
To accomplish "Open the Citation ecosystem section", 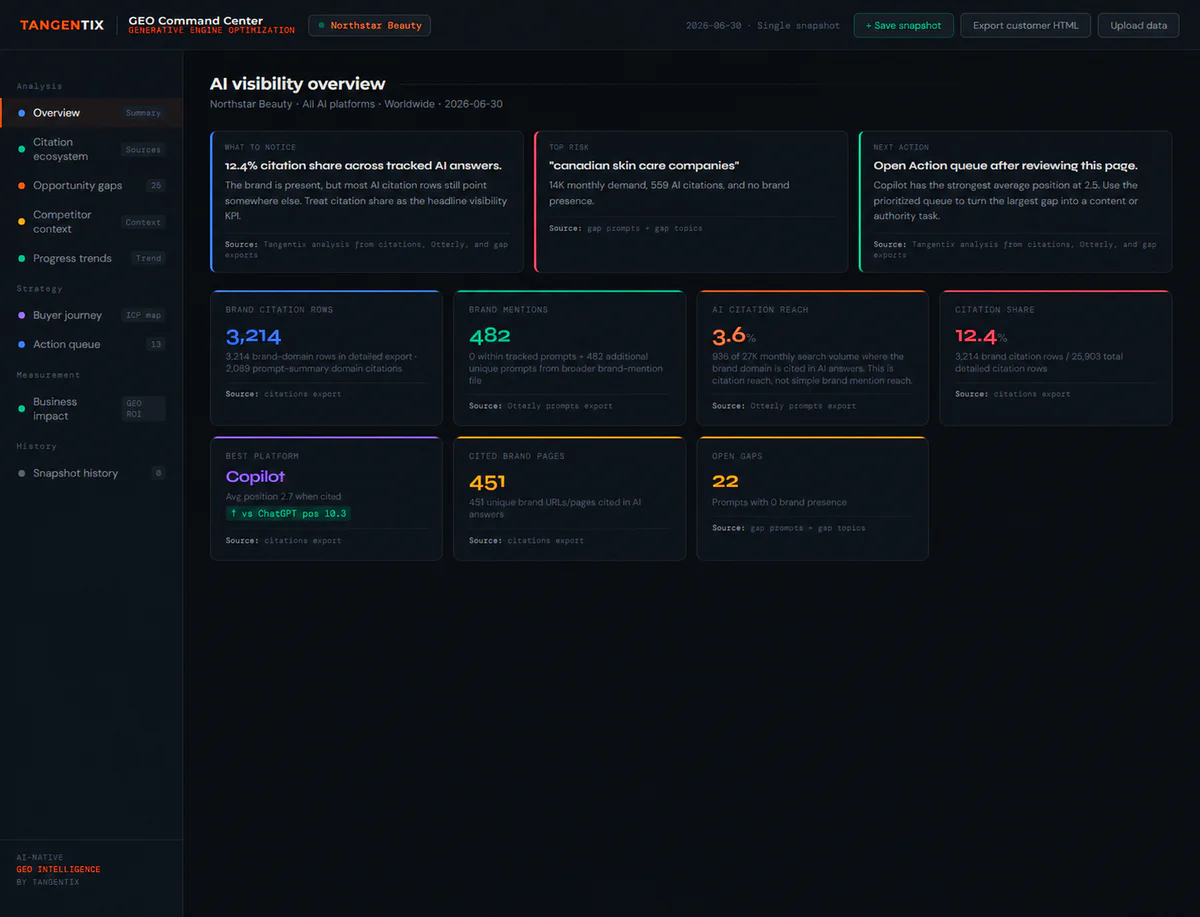I will 91,149.
